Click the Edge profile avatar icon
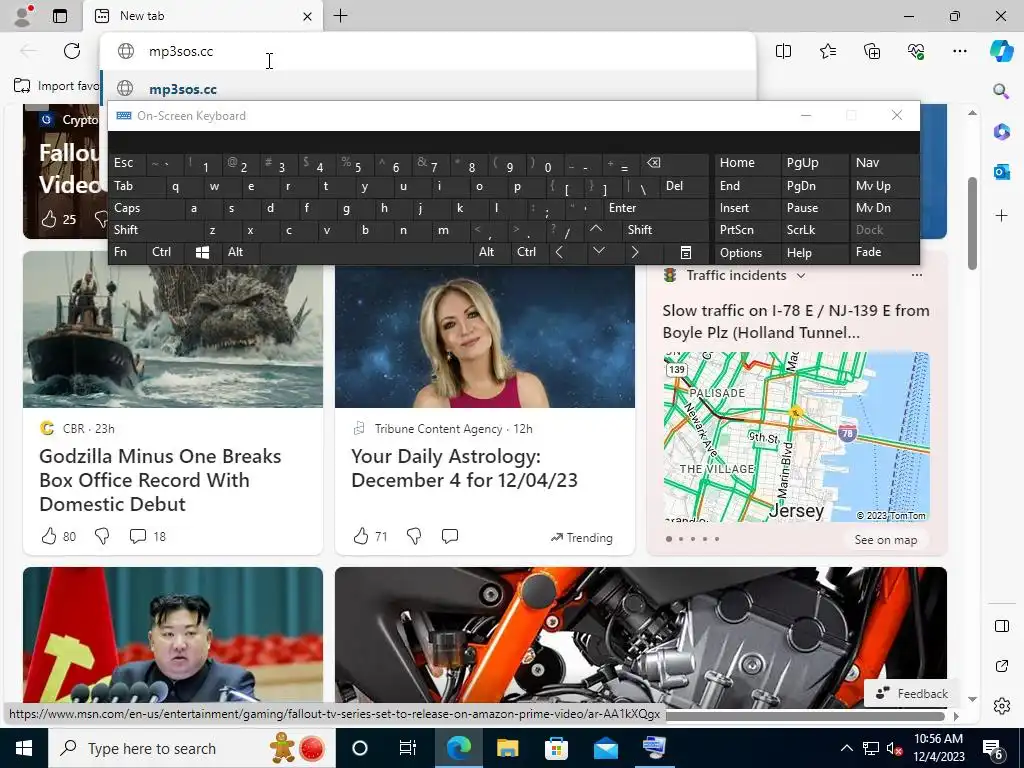Image resolution: width=1024 pixels, height=768 pixels. [x=23, y=15]
